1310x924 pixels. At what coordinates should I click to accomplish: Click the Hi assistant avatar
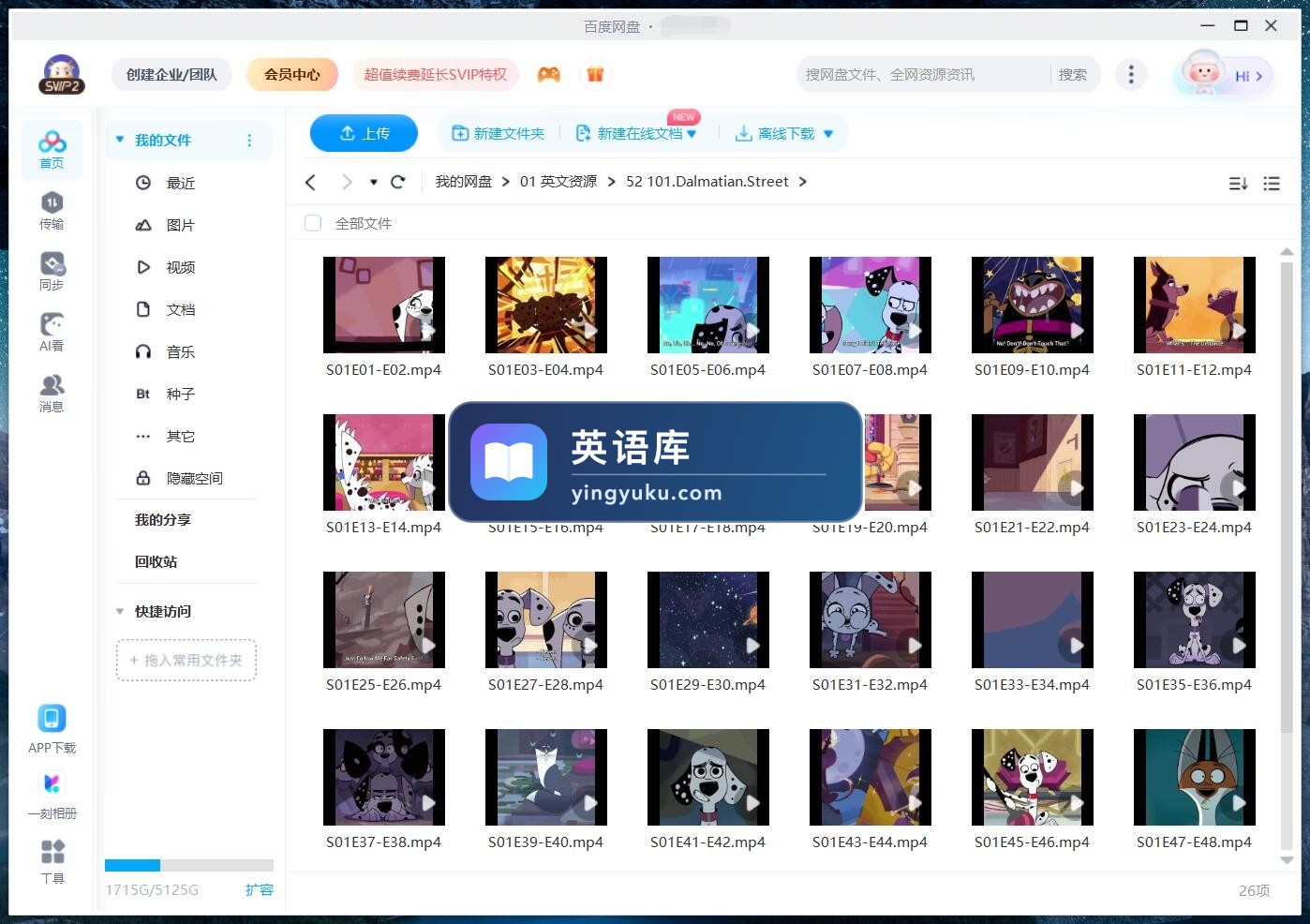click(x=1224, y=74)
